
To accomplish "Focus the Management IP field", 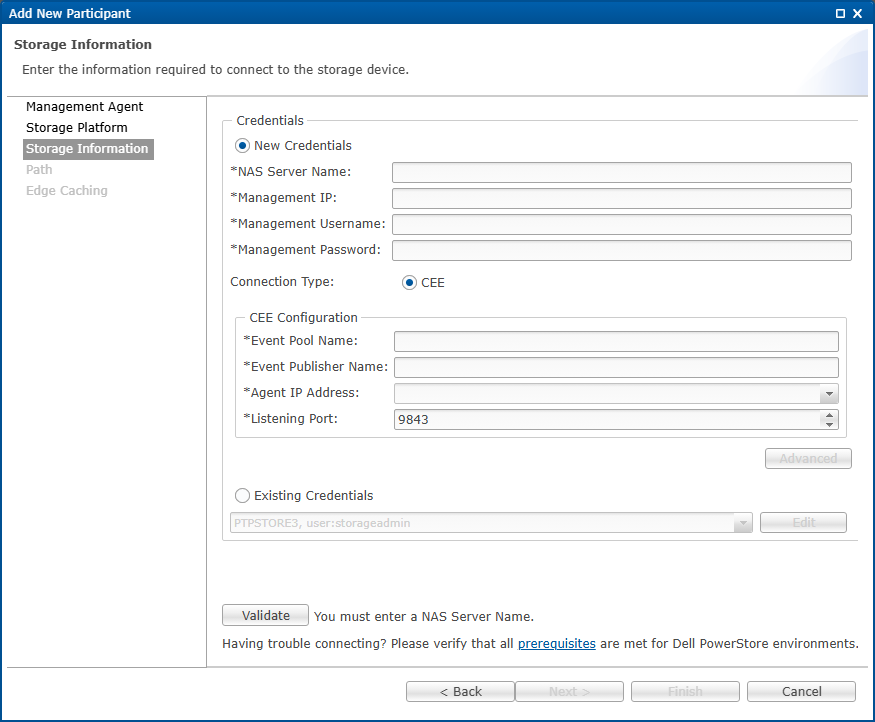I will click(x=622, y=199).
